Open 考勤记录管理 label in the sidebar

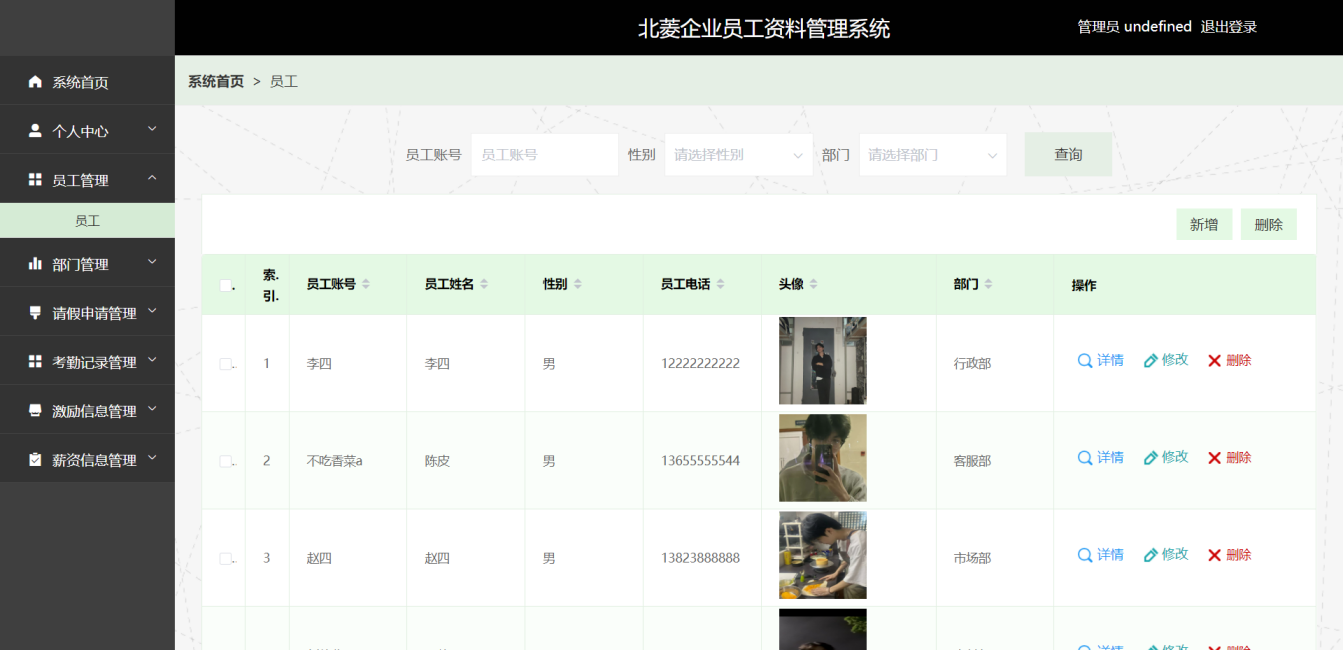94,362
